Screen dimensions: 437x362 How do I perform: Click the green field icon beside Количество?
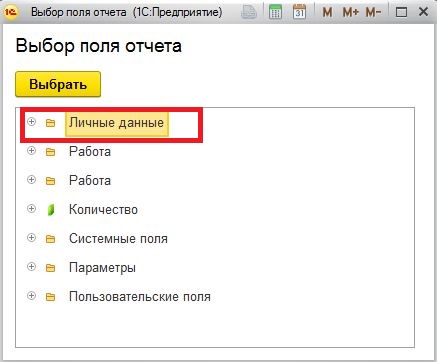click(51, 210)
